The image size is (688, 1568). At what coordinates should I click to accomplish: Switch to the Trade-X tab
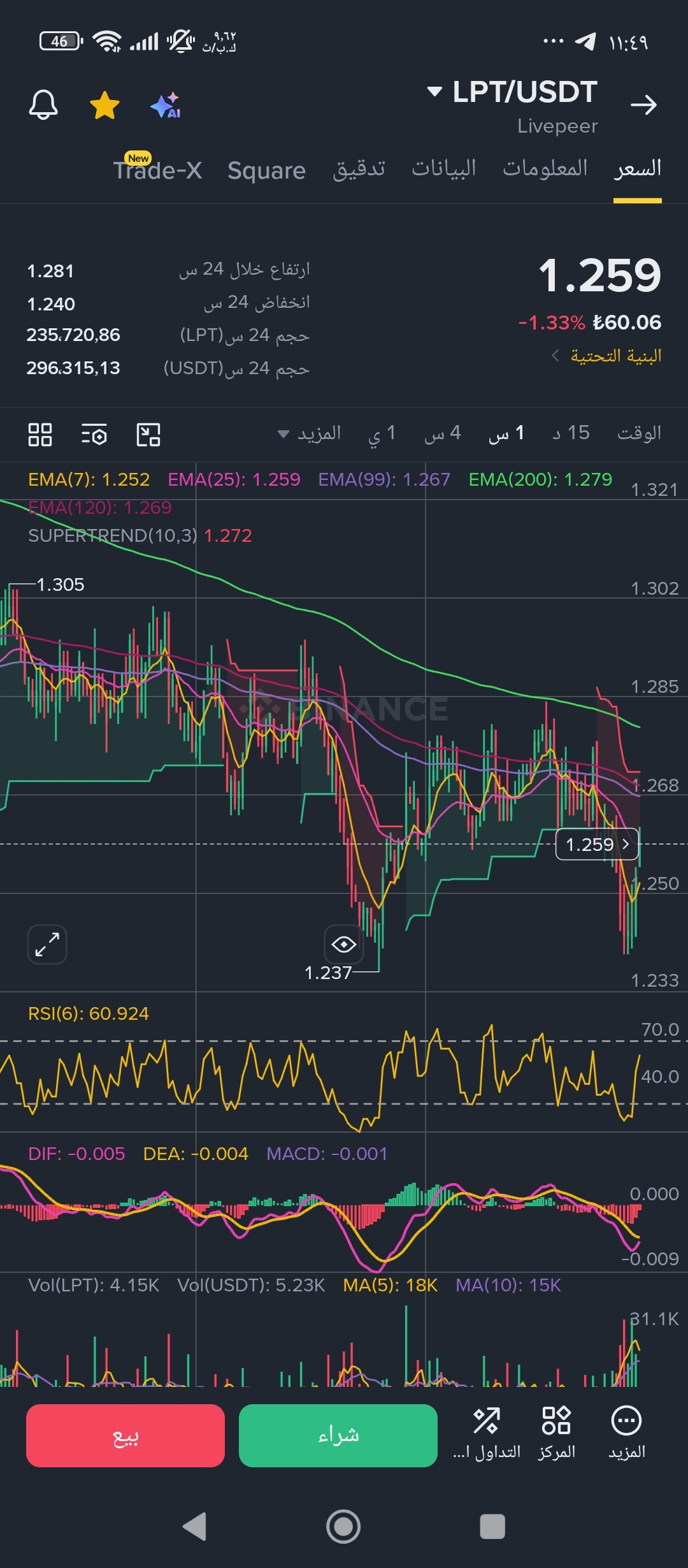157,170
